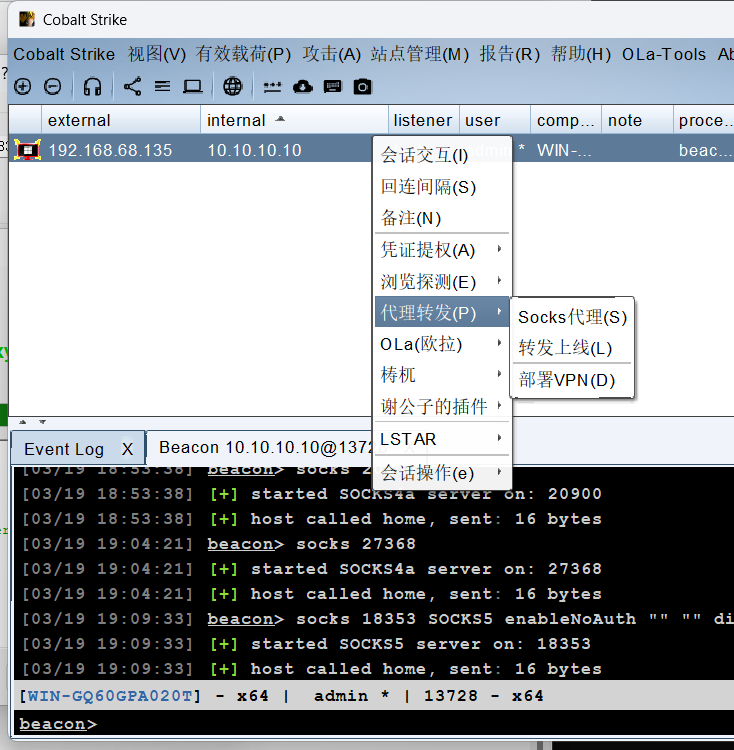Click the Cobalt Strike title bar app icon
Viewport: 734px width, 750px height.
pos(27,19)
